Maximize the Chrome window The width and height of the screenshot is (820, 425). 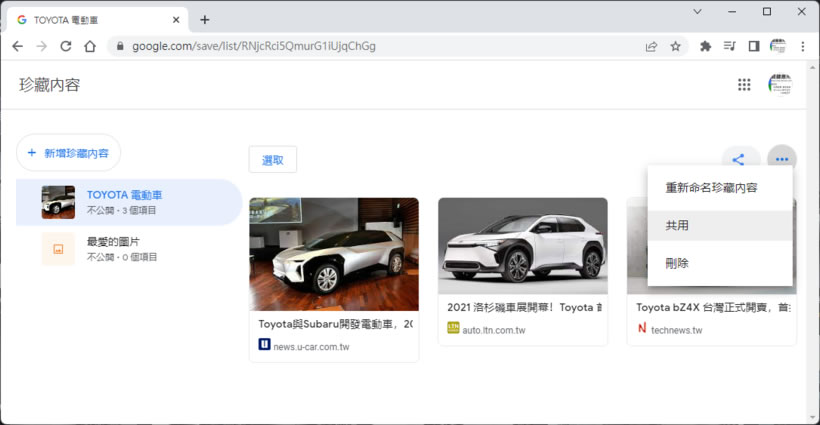point(767,12)
